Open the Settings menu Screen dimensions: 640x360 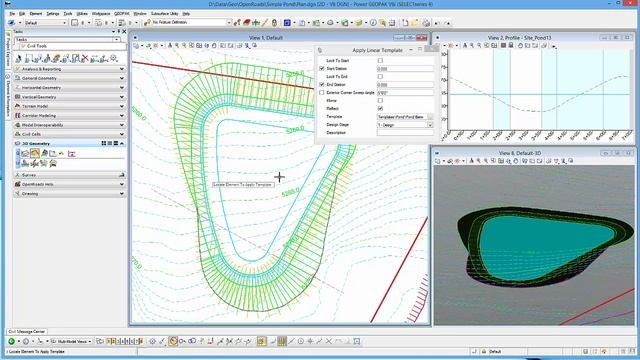53,13
